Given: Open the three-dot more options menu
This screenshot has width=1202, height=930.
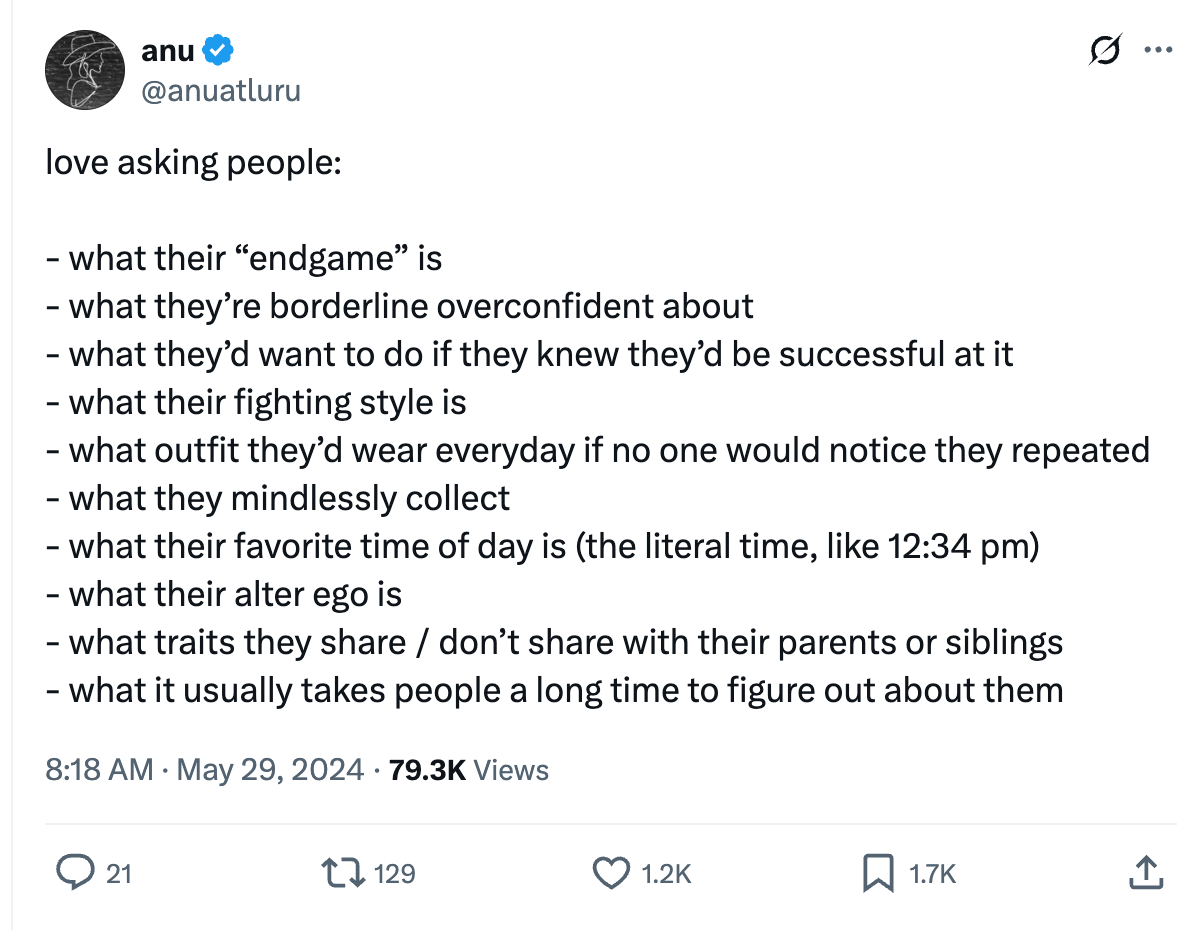Looking at the screenshot, I should coord(1157,50).
